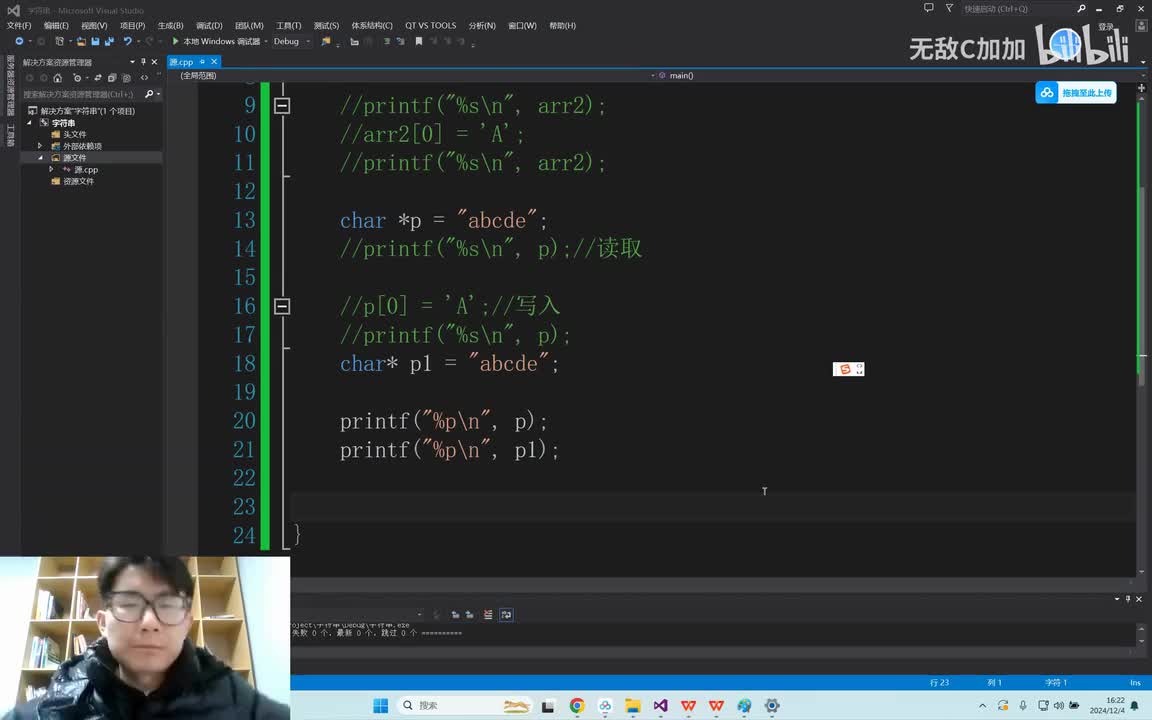Toggle the bookmark toolbar icon
The width and height of the screenshot is (1152, 720).
[419, 41]
